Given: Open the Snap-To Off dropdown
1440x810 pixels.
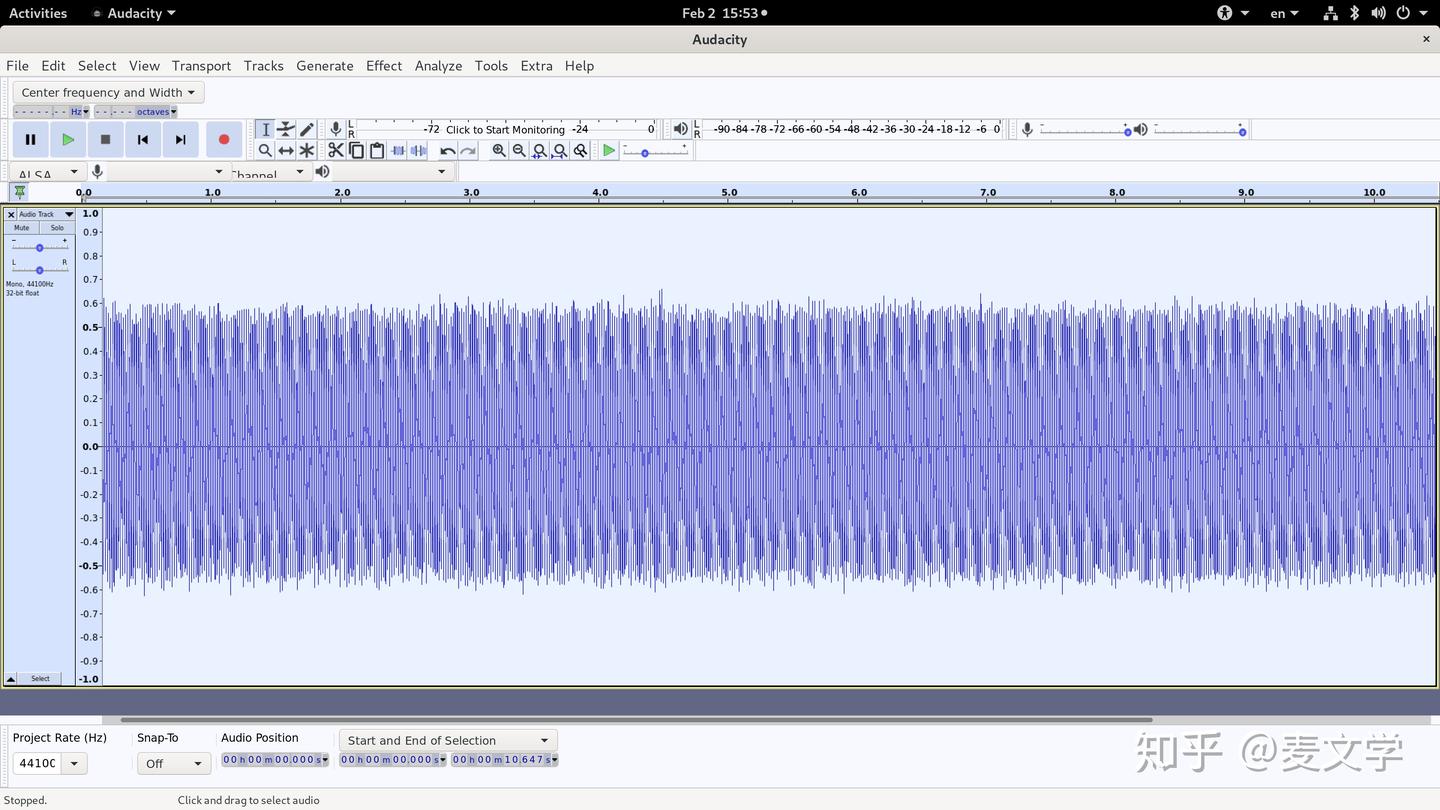Looking at the screenshot, I should coord(173,763).
